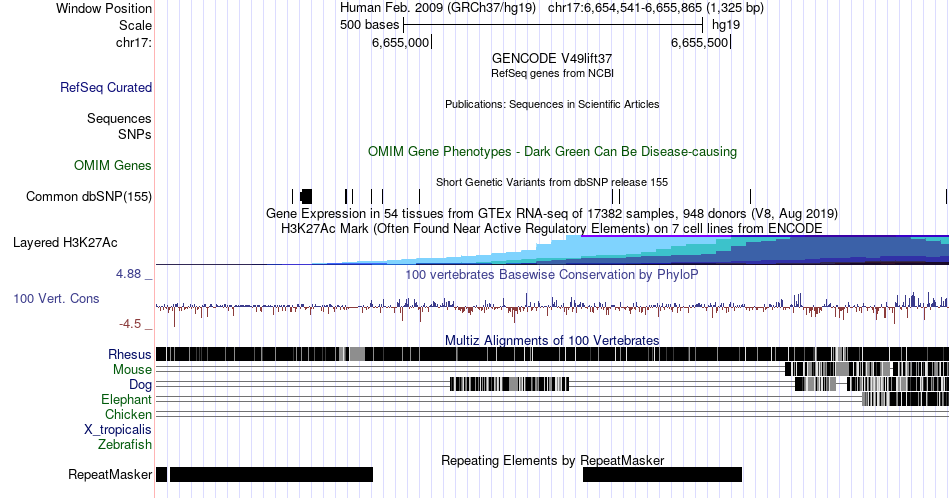Select the Dog alignment block in mid-window

510,384
